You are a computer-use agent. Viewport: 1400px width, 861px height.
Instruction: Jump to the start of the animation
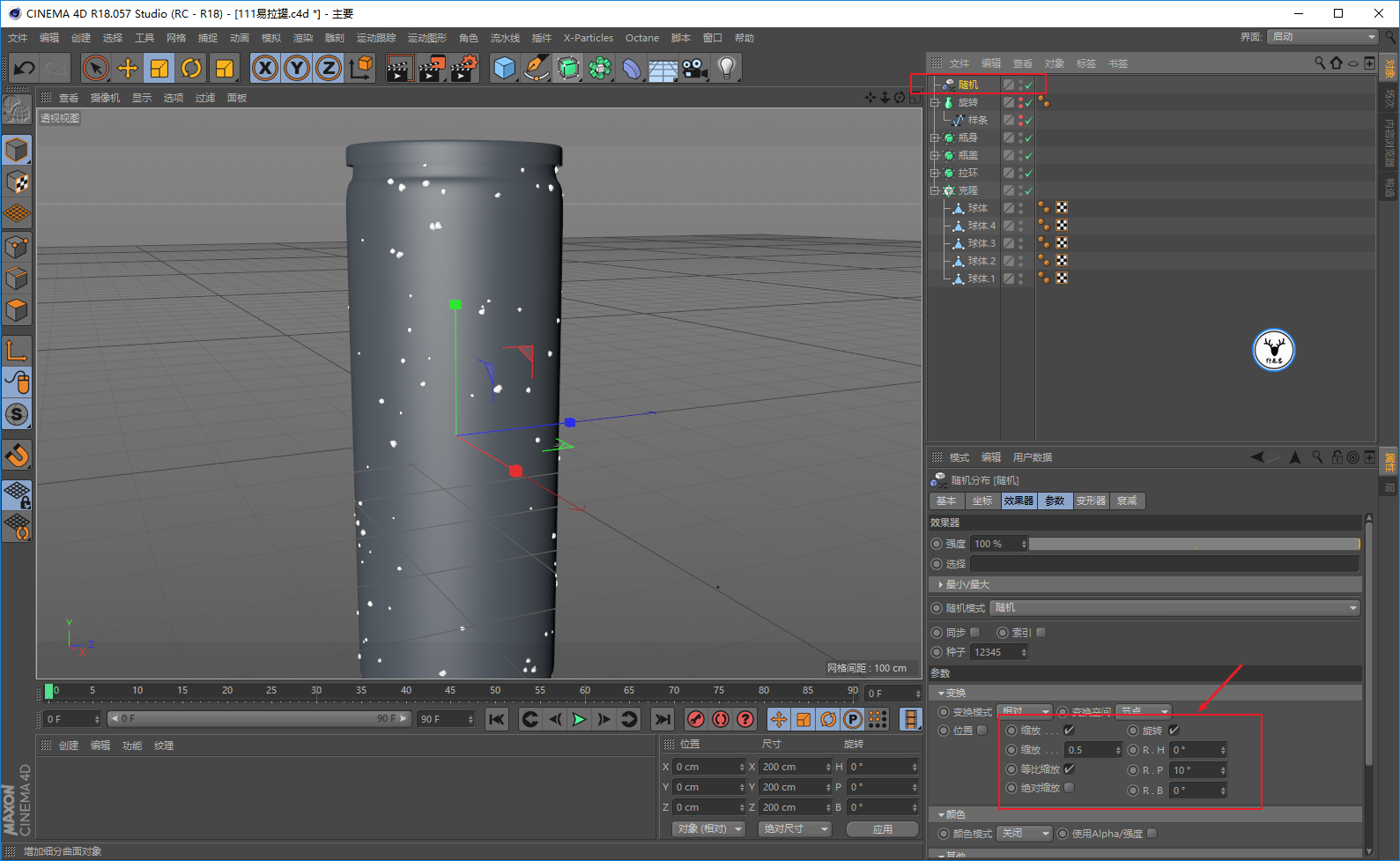[497, 719]
